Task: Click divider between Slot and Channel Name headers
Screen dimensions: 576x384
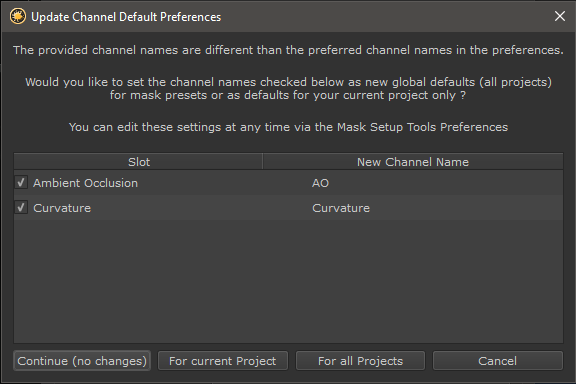Action: tap(263, 162)
